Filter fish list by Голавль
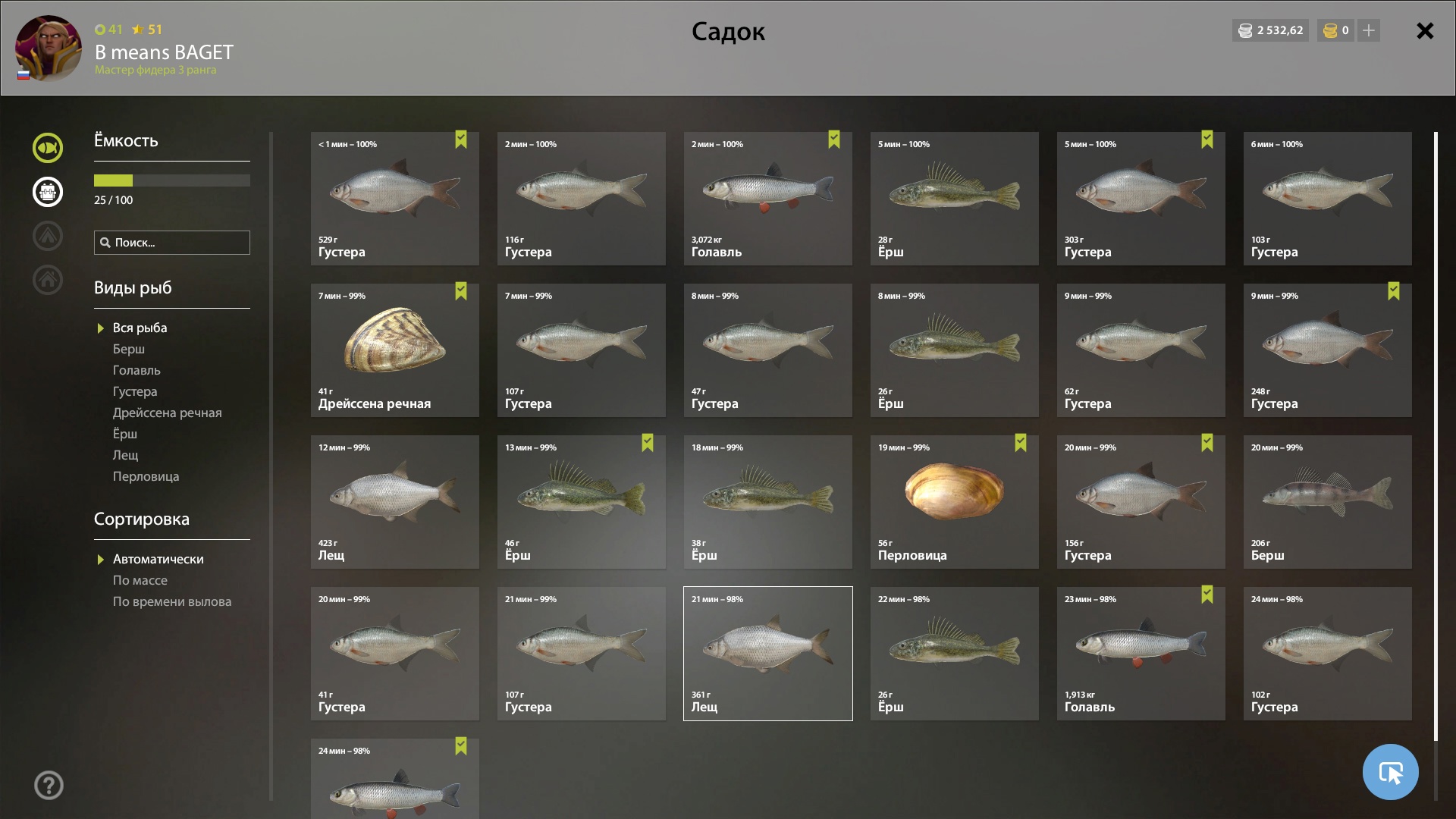The image size is (1456, 819). pos(136,370)
